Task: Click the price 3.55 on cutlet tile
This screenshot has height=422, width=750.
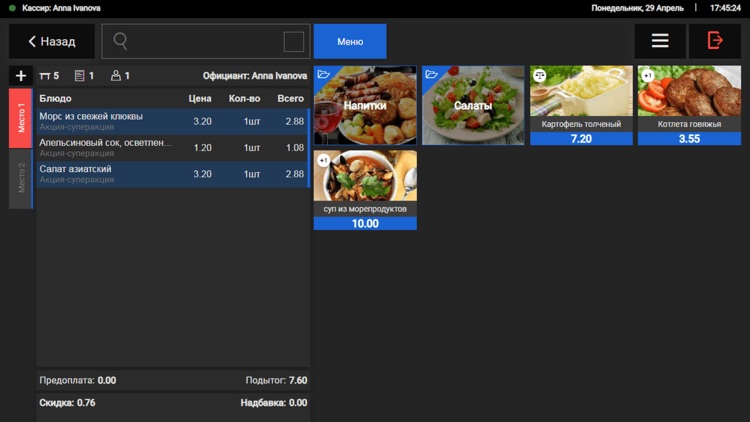Action: point(689,139)
